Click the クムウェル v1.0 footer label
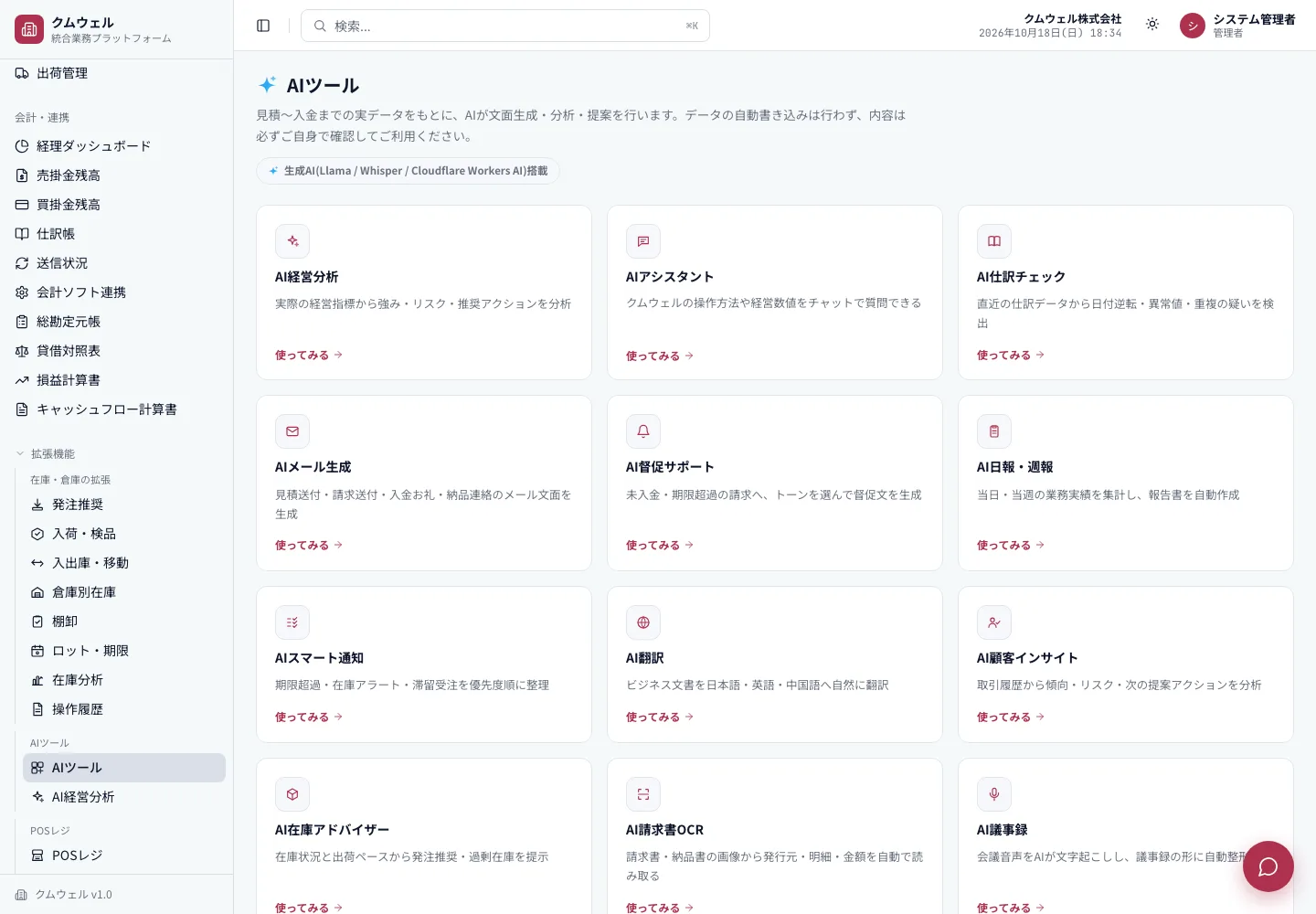This screenshot has width=1316, height=914. click(73, 895)
